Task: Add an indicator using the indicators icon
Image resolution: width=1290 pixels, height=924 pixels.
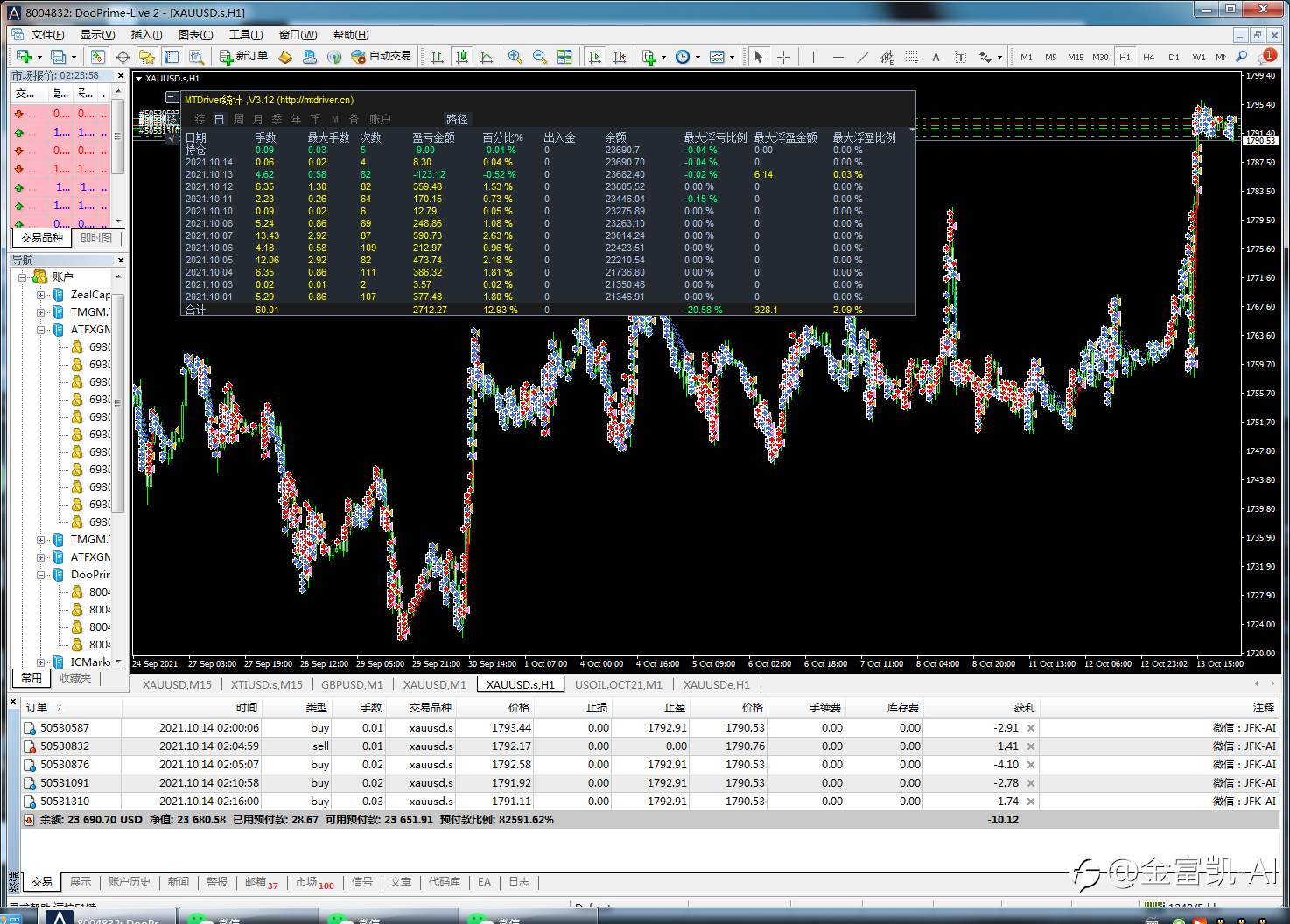Action: coord(649,57)
